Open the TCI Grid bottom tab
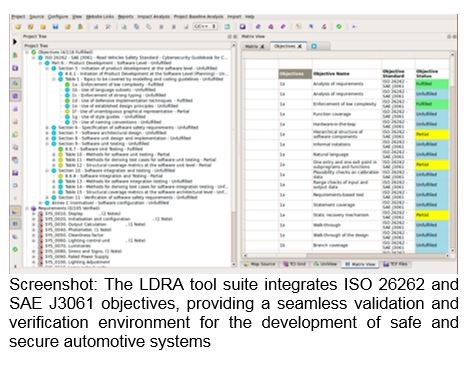Screen dimensions: 468x366 click(294, 264)
